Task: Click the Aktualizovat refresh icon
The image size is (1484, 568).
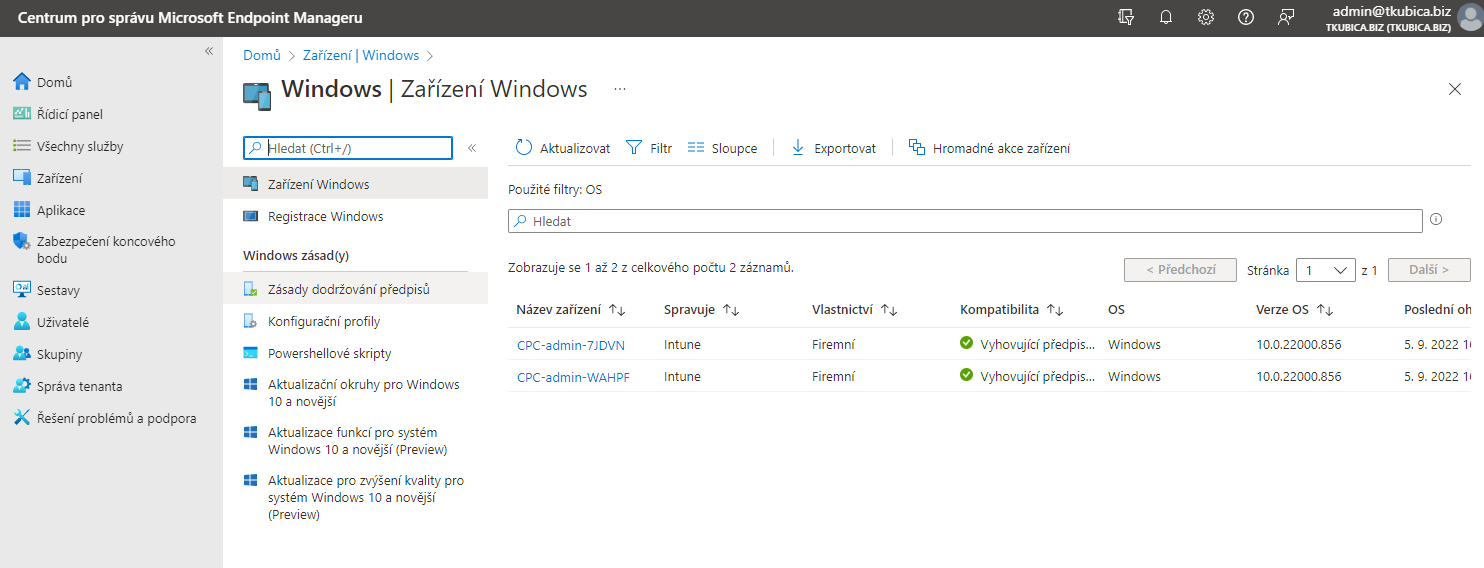Action: tap(524, 148)
